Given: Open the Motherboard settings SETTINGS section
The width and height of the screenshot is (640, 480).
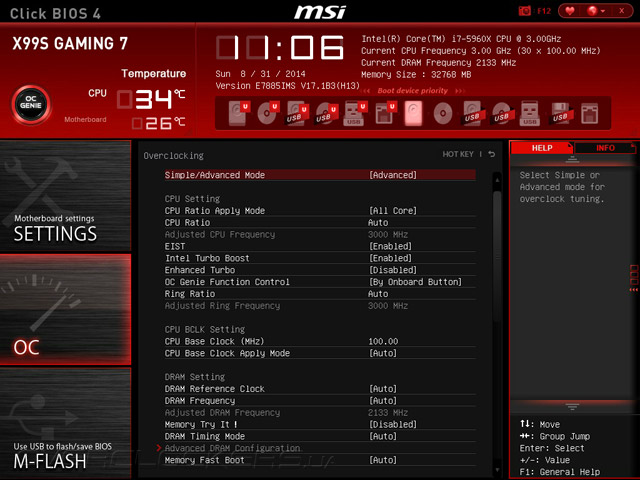Looking at the screenshot, I should point(66,196).
